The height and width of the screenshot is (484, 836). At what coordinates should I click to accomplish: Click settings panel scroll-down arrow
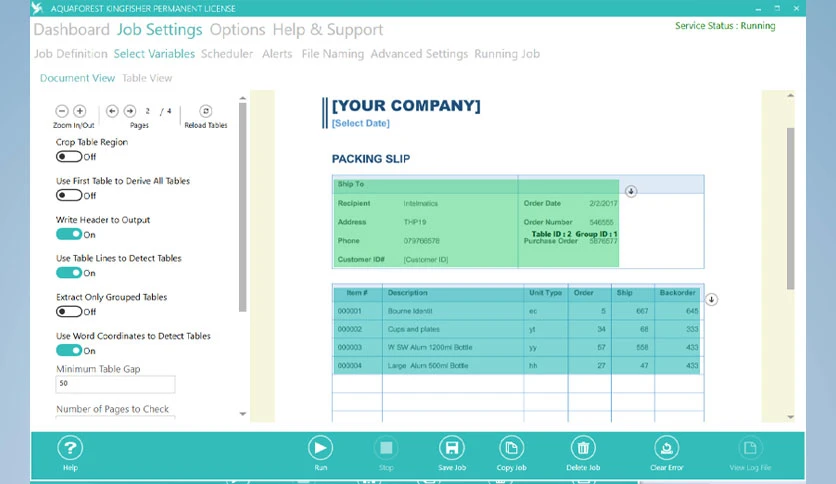coord(243,414)
